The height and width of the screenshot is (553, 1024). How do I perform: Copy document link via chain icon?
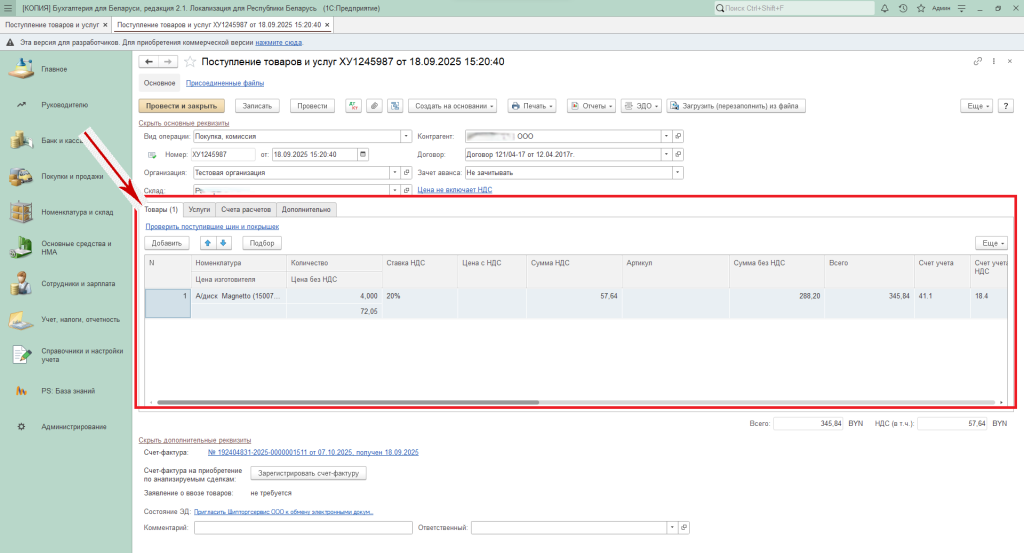coord(977,62)
